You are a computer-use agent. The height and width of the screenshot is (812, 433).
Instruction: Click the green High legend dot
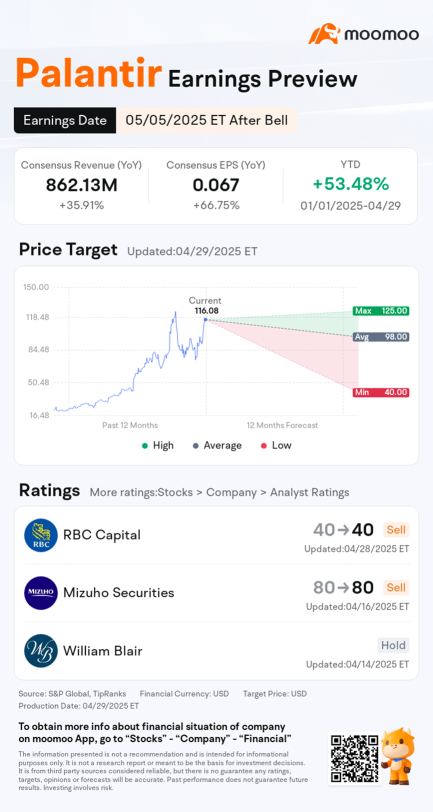pos(145,445)
